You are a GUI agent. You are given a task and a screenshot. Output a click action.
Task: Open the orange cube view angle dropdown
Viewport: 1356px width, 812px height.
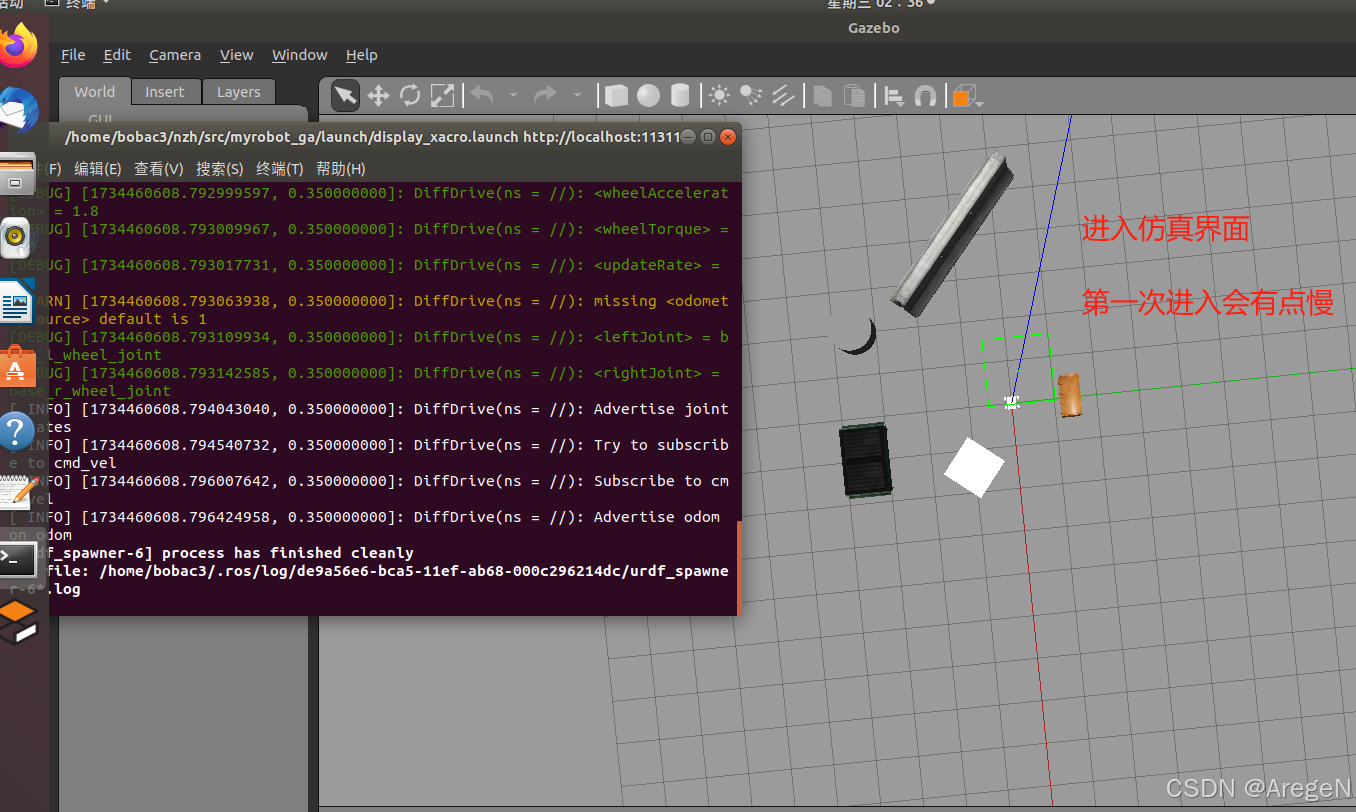pyautogui.click(x=967, y=96)
